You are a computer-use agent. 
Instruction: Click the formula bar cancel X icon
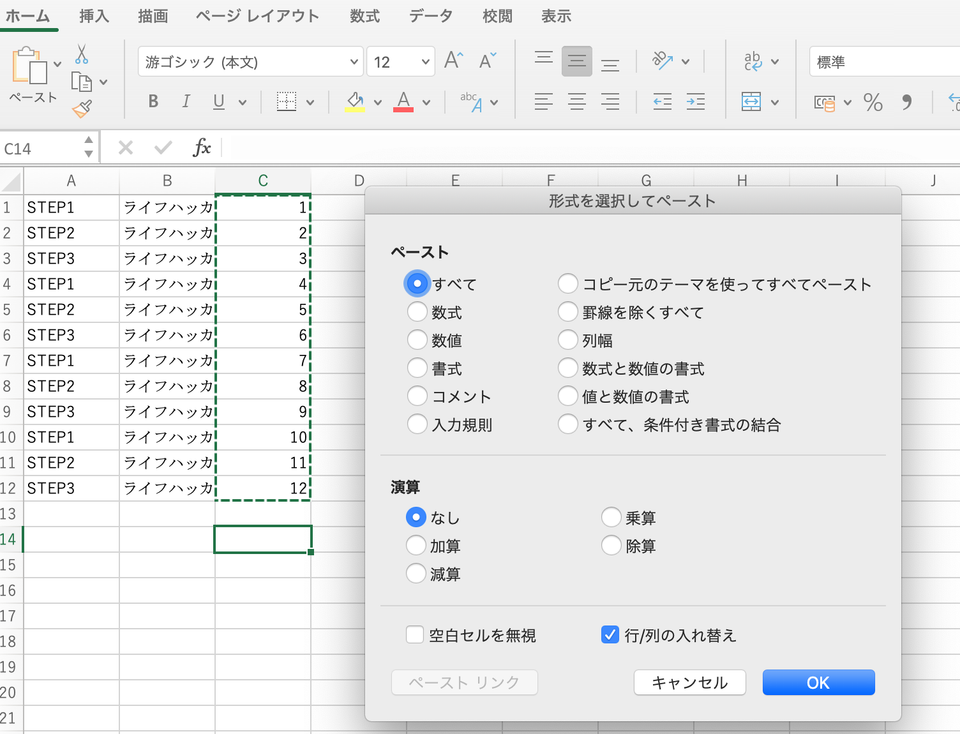(x=126, y=148)
